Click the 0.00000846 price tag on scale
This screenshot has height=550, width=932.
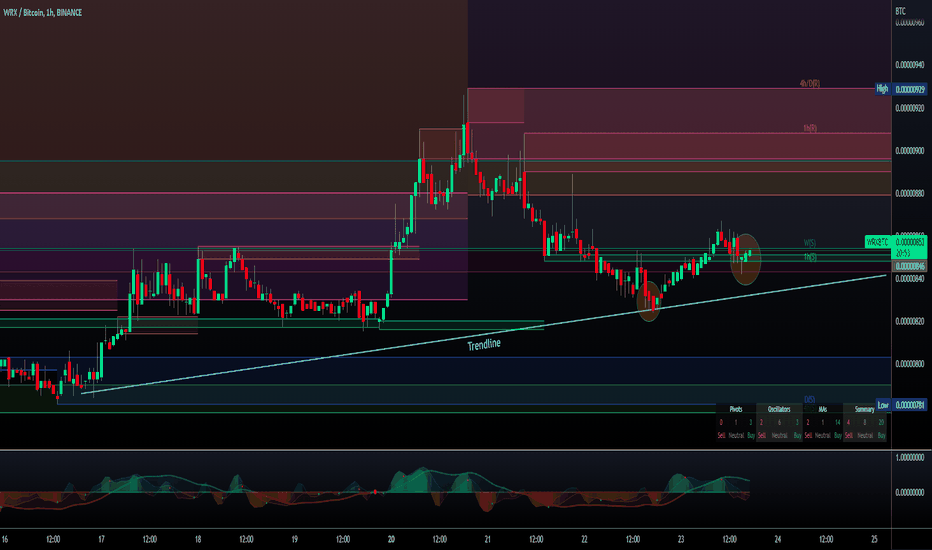coord(910,266)
